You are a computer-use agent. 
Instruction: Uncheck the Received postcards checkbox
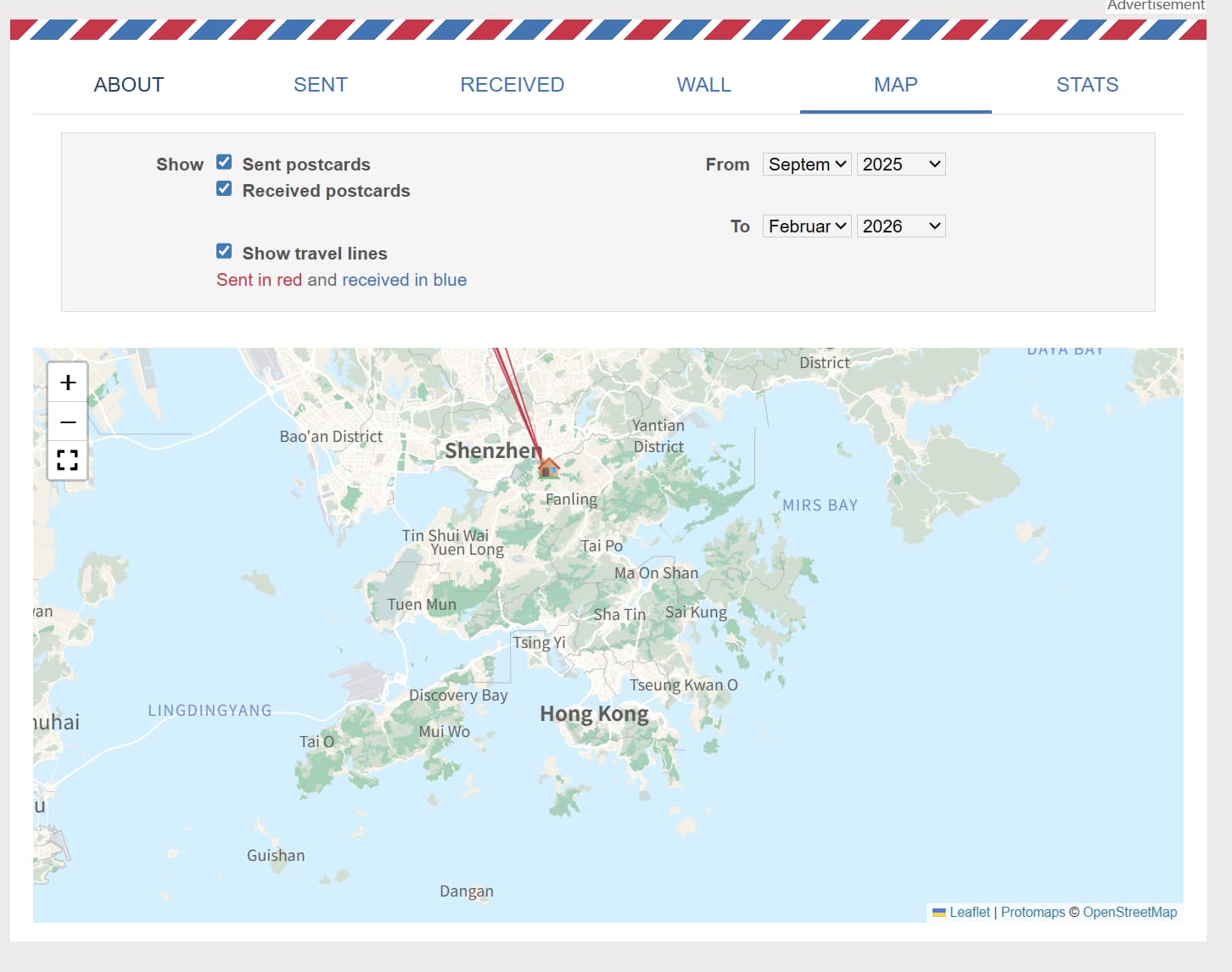[x=224, y=188]
